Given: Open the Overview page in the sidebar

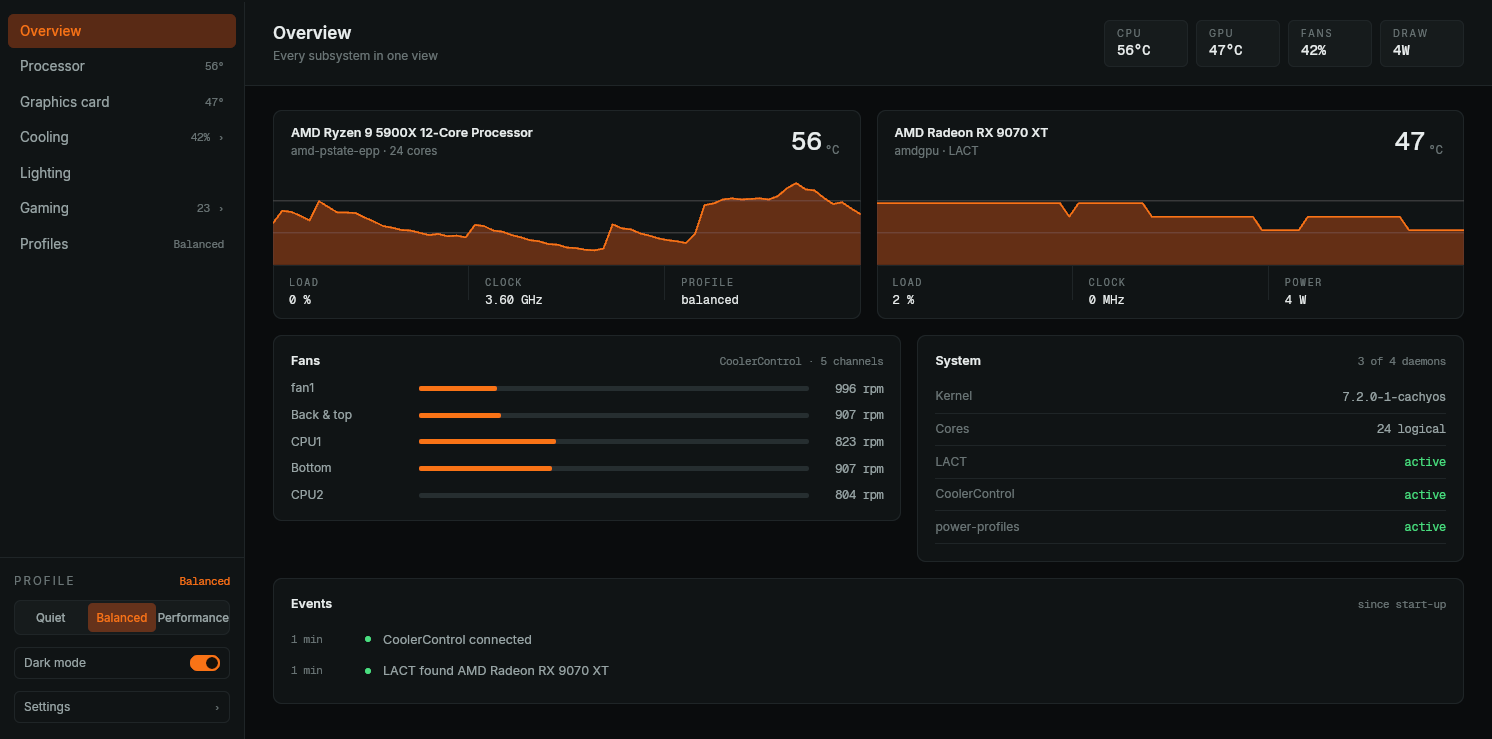Looking at the screenshot, I should (x=122, y=31).
